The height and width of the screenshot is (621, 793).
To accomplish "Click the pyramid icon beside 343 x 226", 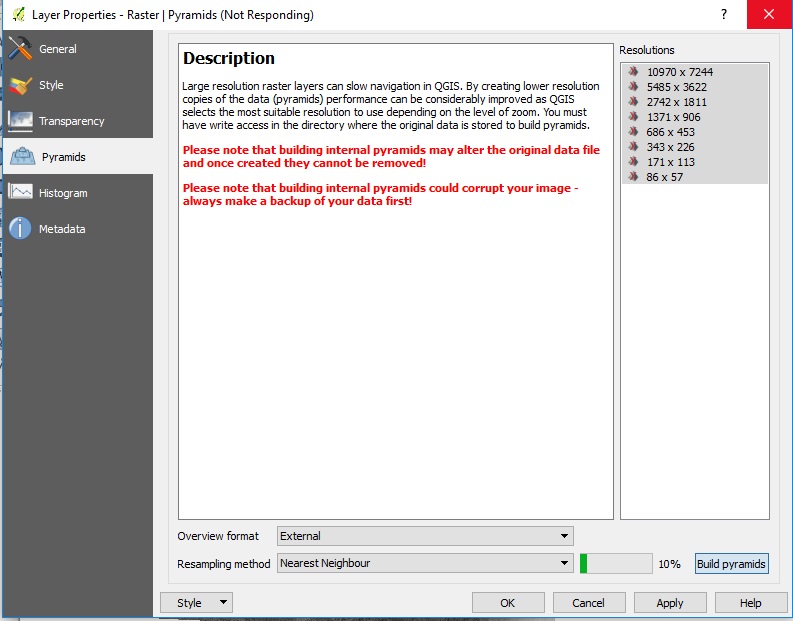I will (x=633, y=147).
